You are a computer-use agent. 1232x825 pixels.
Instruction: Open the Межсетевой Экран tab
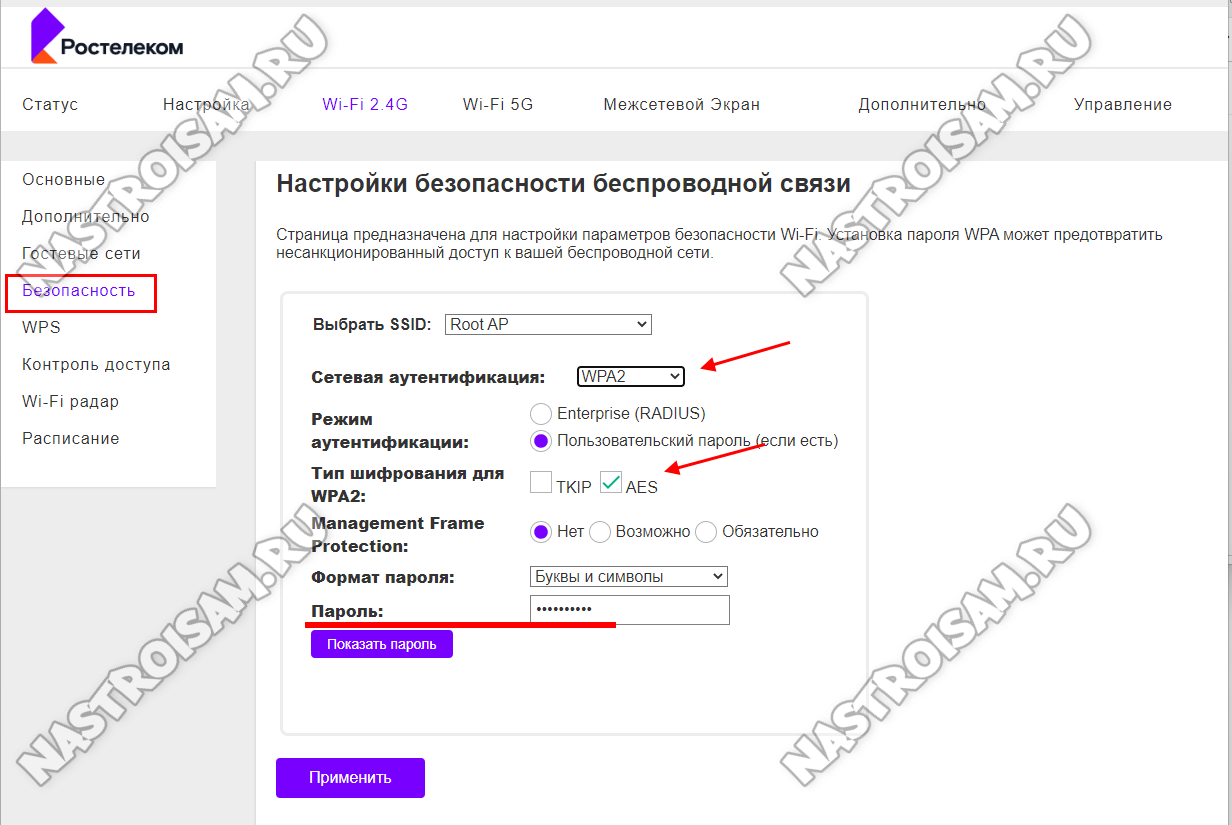(681, 104)
